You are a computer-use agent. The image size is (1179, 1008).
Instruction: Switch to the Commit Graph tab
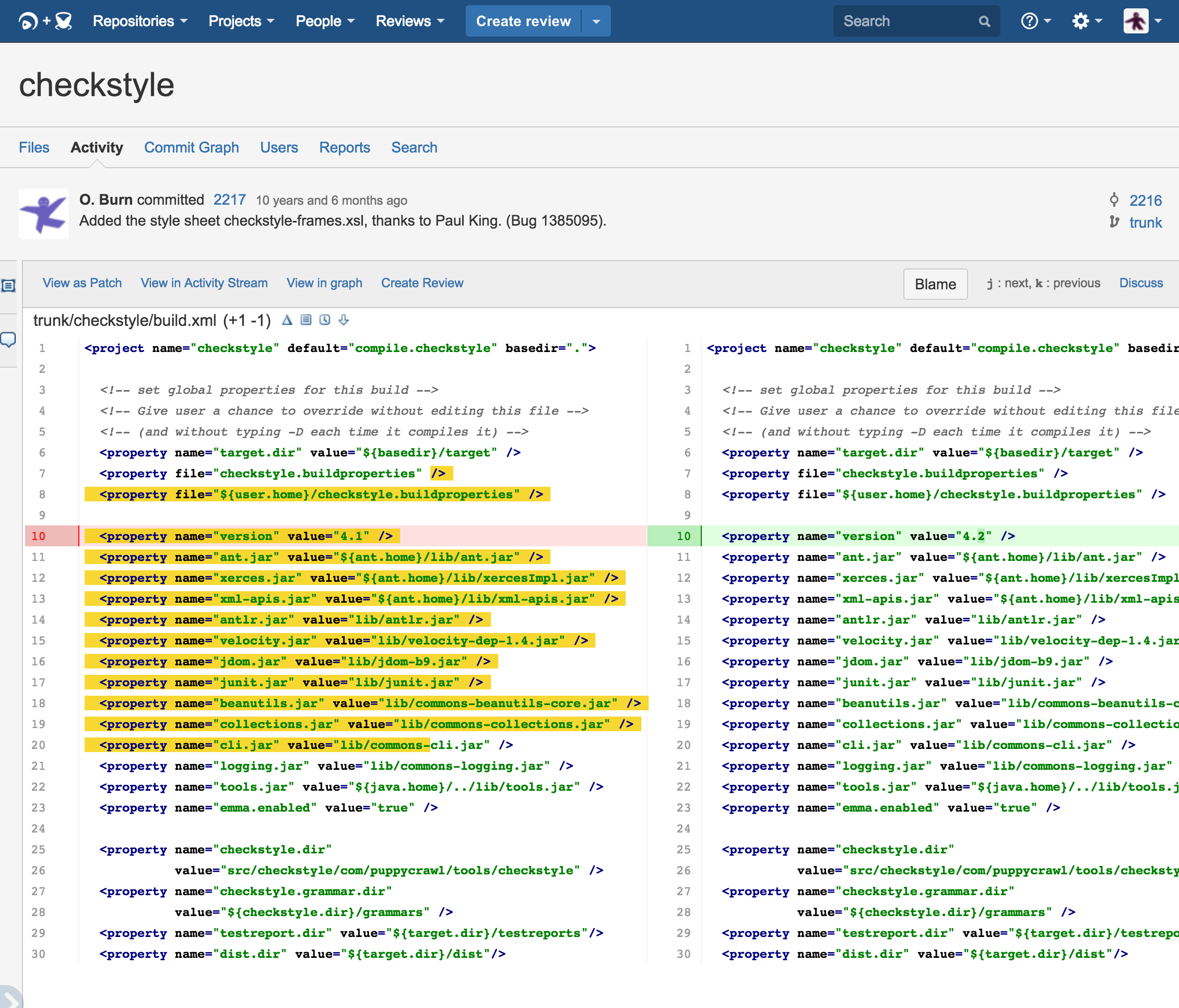coord(191,147)
